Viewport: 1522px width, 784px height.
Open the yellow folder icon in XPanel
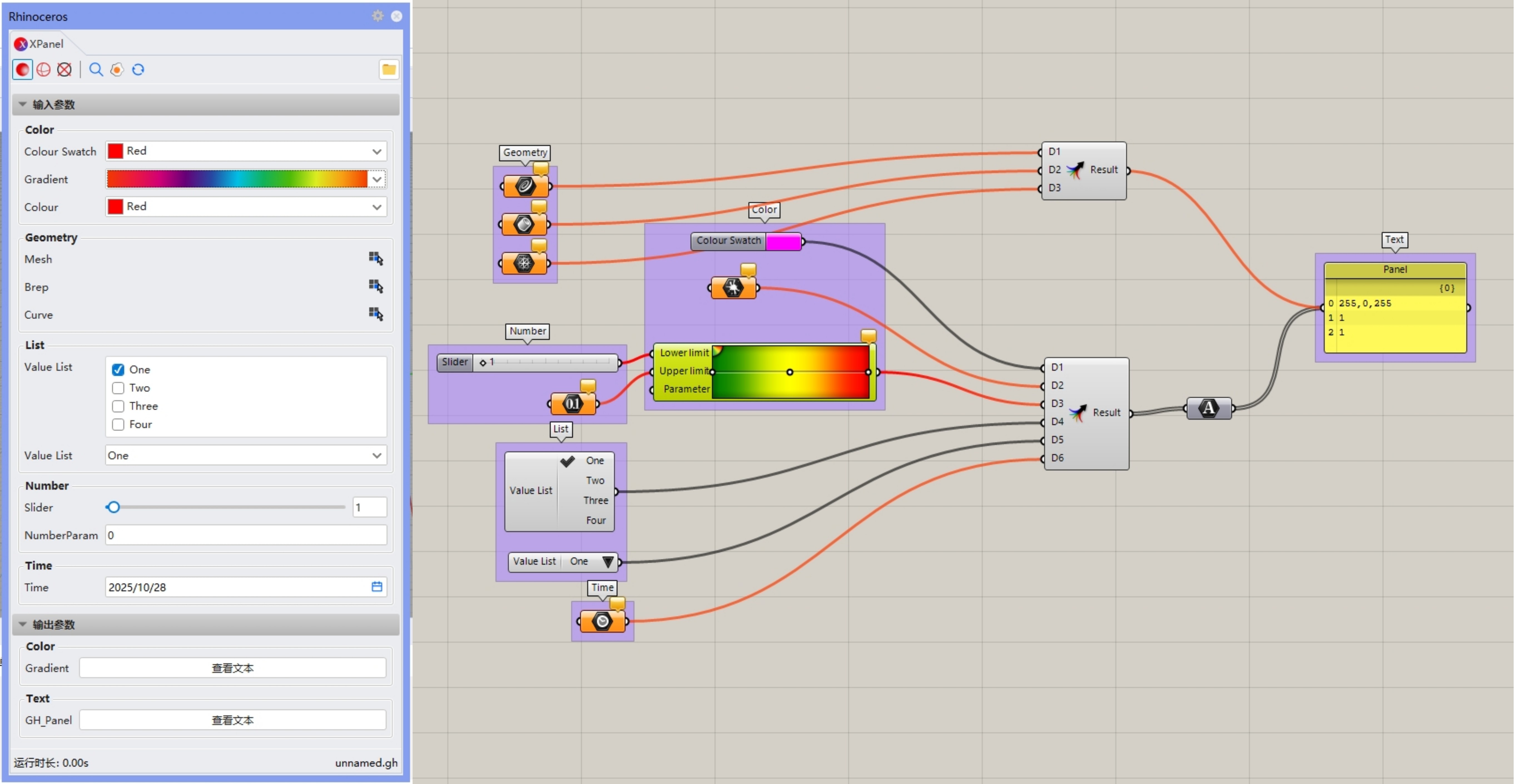click(x=389, y=70)
